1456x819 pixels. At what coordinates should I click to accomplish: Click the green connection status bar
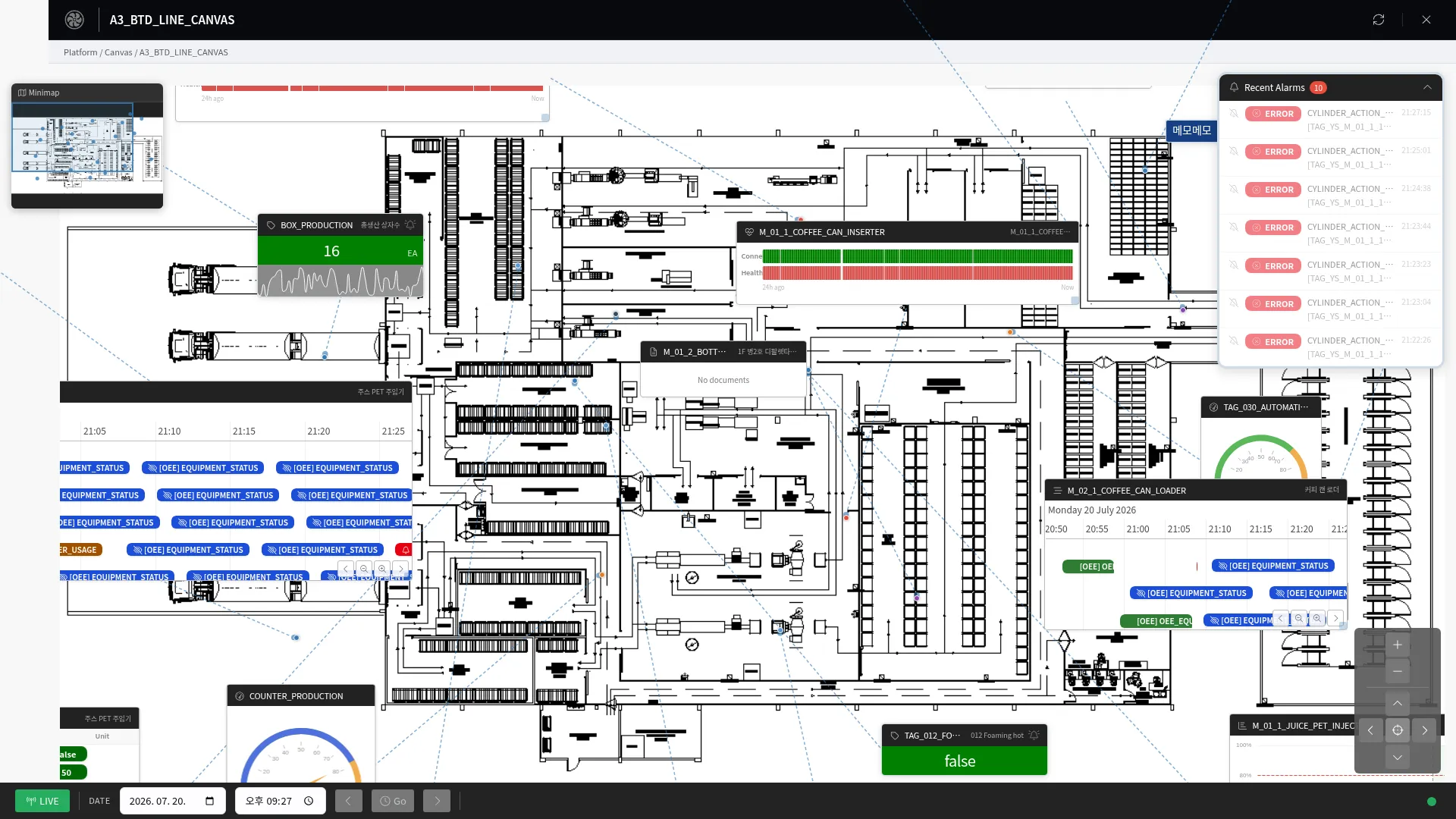pos(918,256)
